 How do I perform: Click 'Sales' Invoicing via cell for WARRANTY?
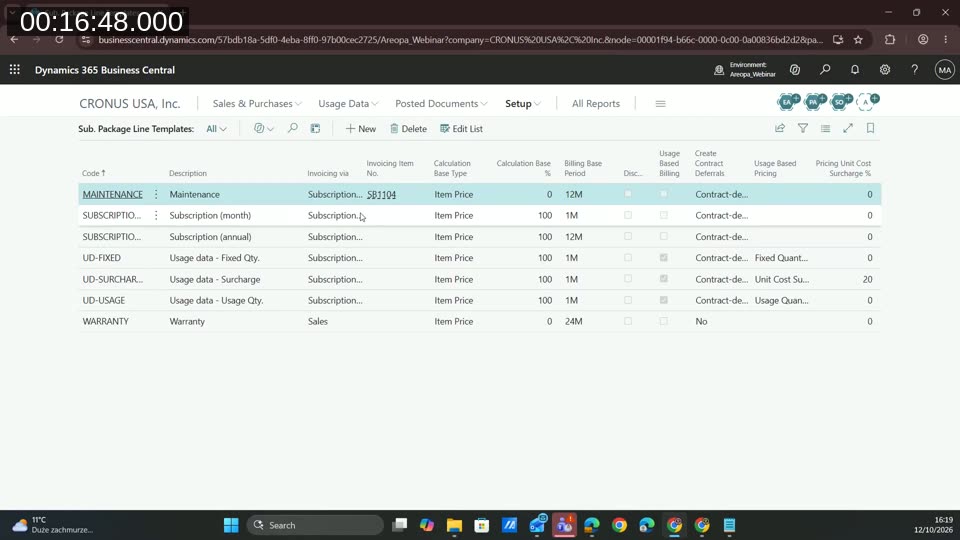tap(318, 321)
